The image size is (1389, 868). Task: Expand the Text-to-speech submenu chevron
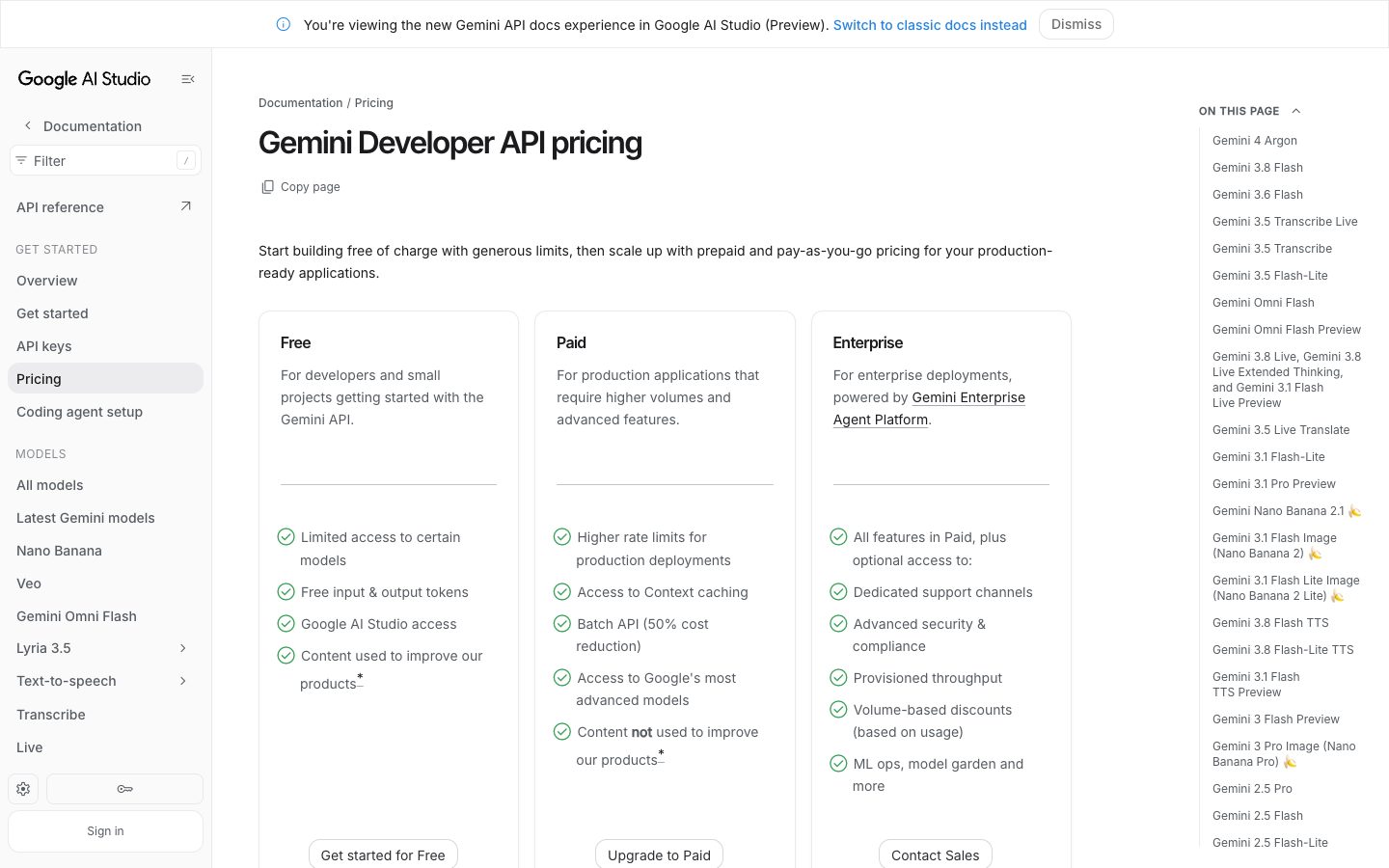point(183,681)
